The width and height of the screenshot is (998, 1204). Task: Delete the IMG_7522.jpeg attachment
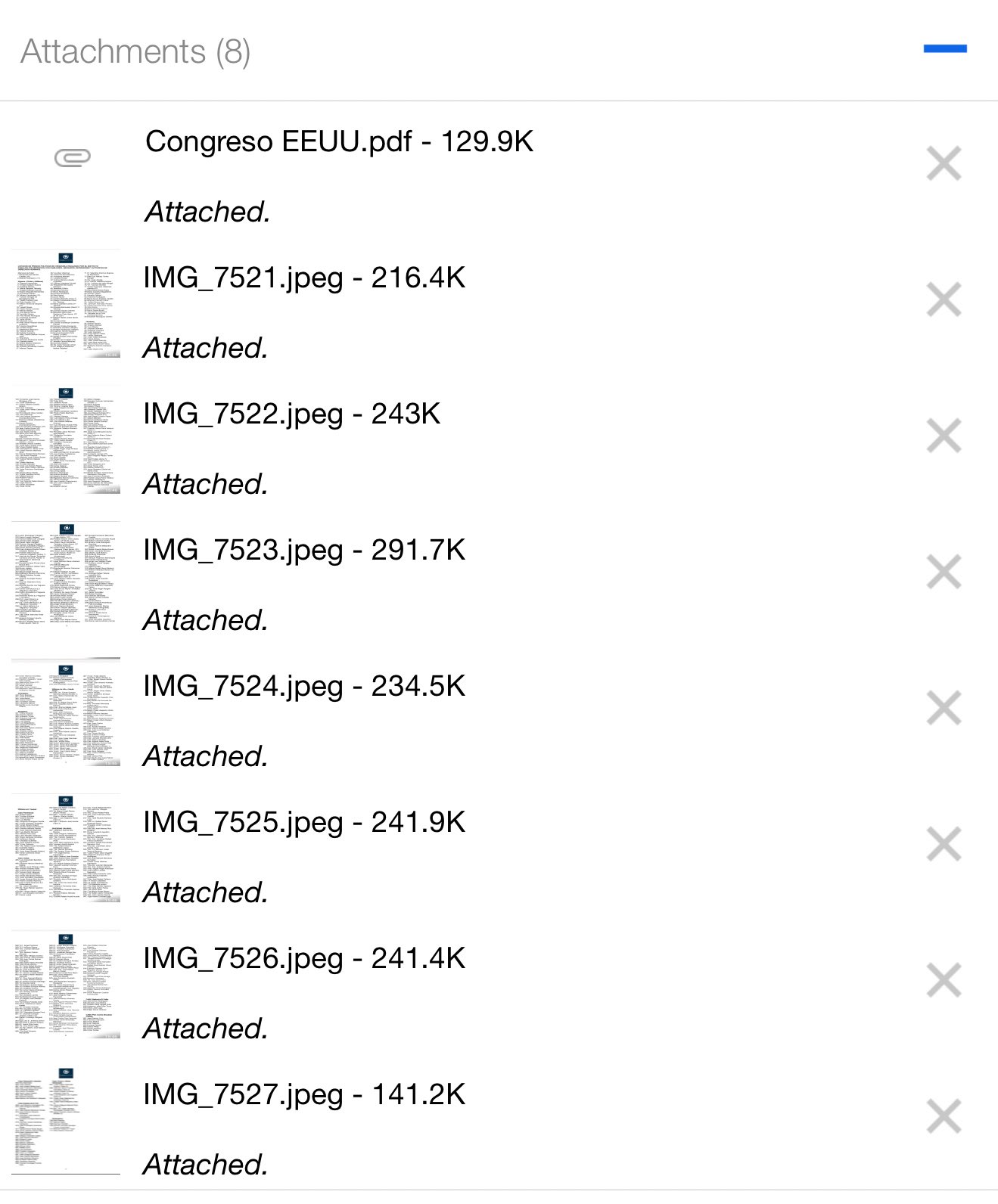[x=944, y=436]
